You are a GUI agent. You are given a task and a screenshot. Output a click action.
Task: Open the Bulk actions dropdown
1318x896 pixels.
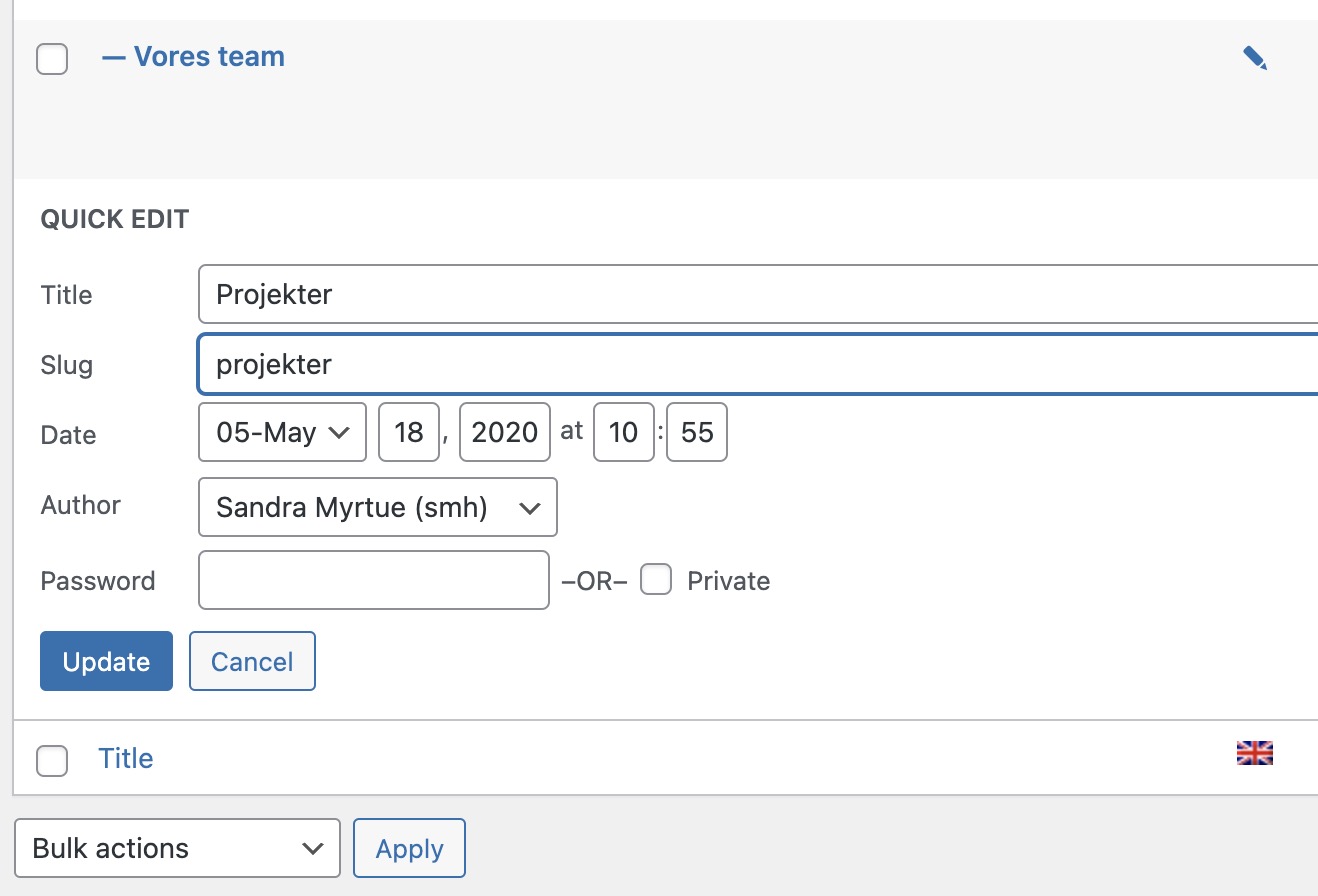tap(178, 848)
